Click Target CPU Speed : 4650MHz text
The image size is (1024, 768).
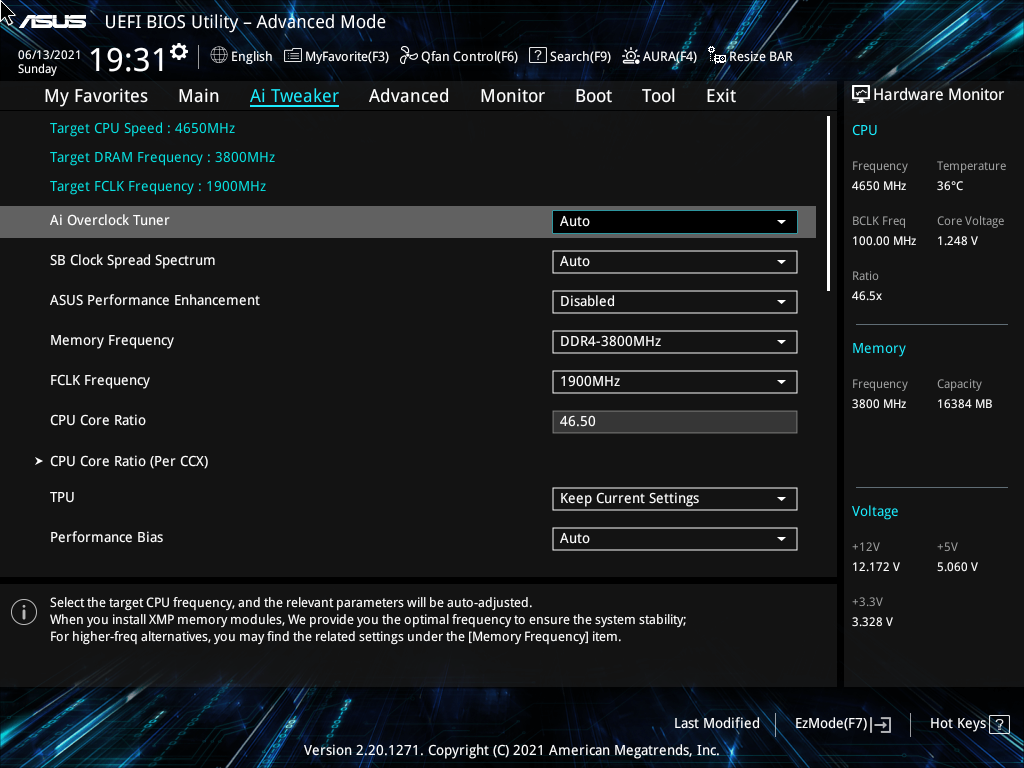pyautogui.click(x=142, y=129)
